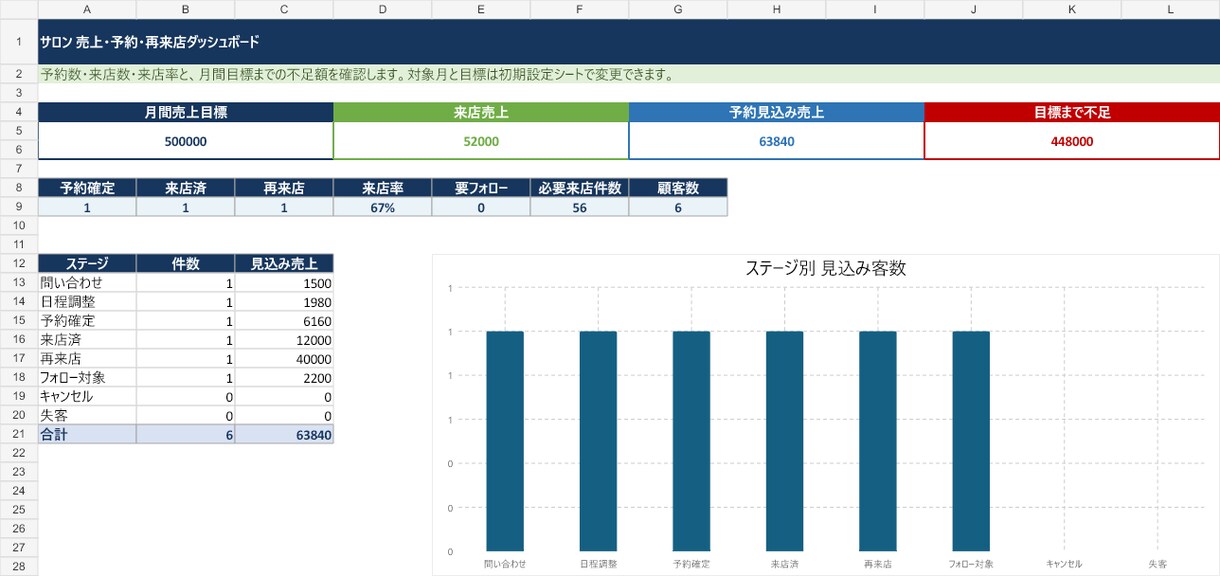Click the 日程調整 bar in the chart

(x=598, y=441)
